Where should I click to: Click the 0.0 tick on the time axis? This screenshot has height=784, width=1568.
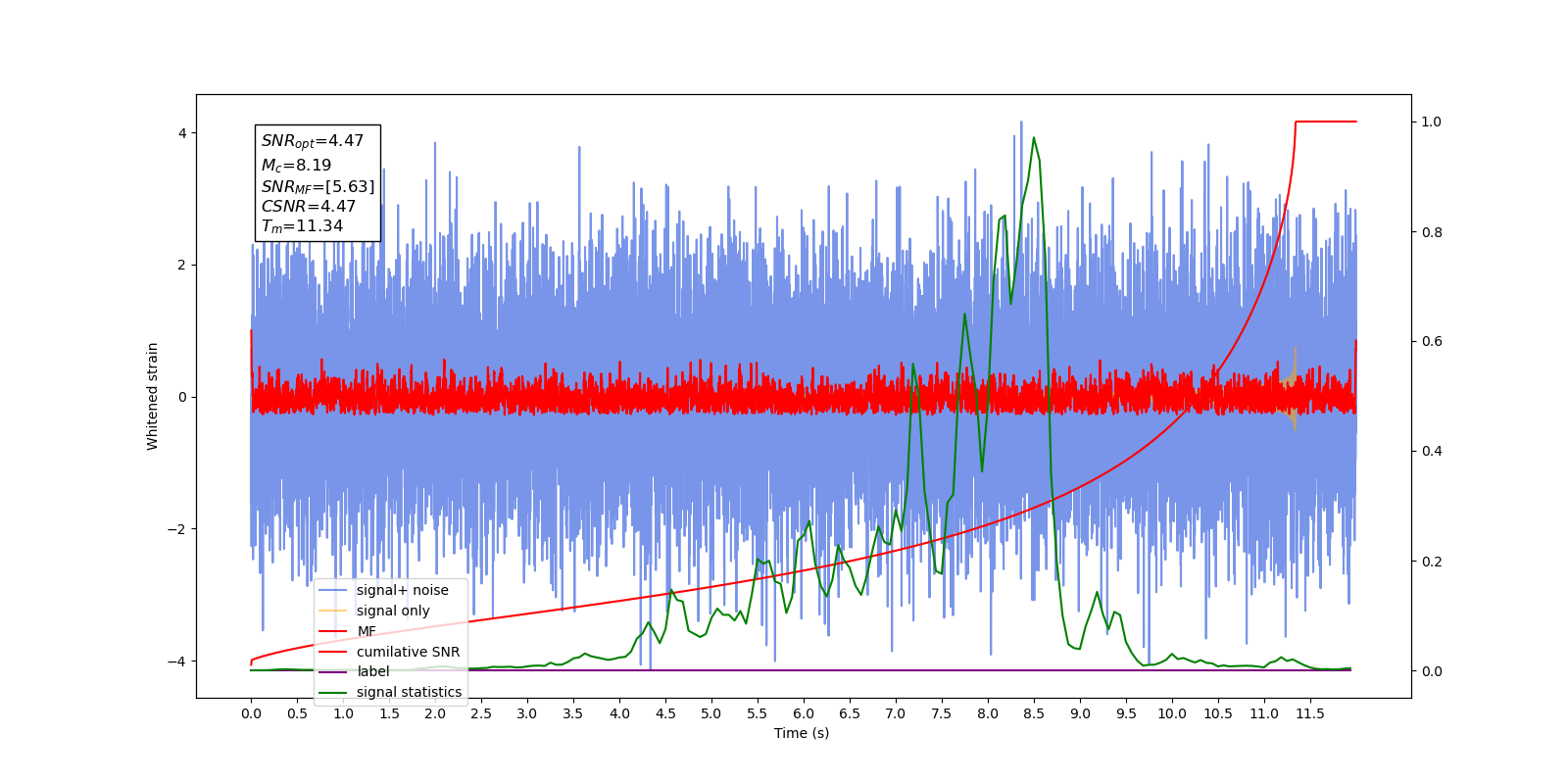(251, 713)
